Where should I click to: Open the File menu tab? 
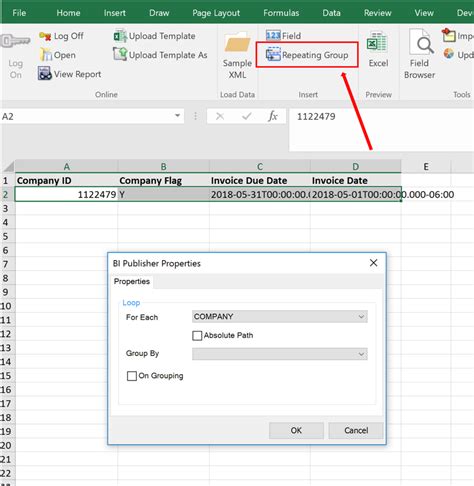tap(19, 13)
